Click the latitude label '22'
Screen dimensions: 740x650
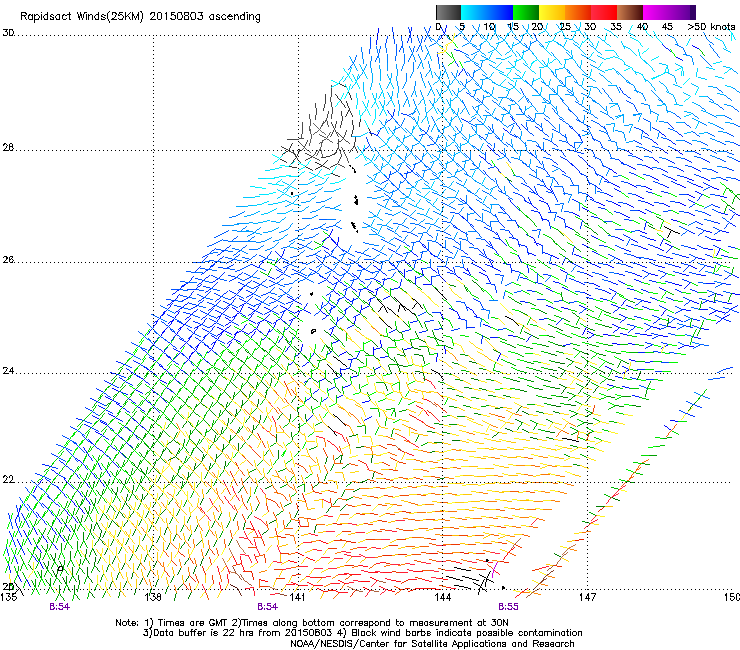coord(8,480)
